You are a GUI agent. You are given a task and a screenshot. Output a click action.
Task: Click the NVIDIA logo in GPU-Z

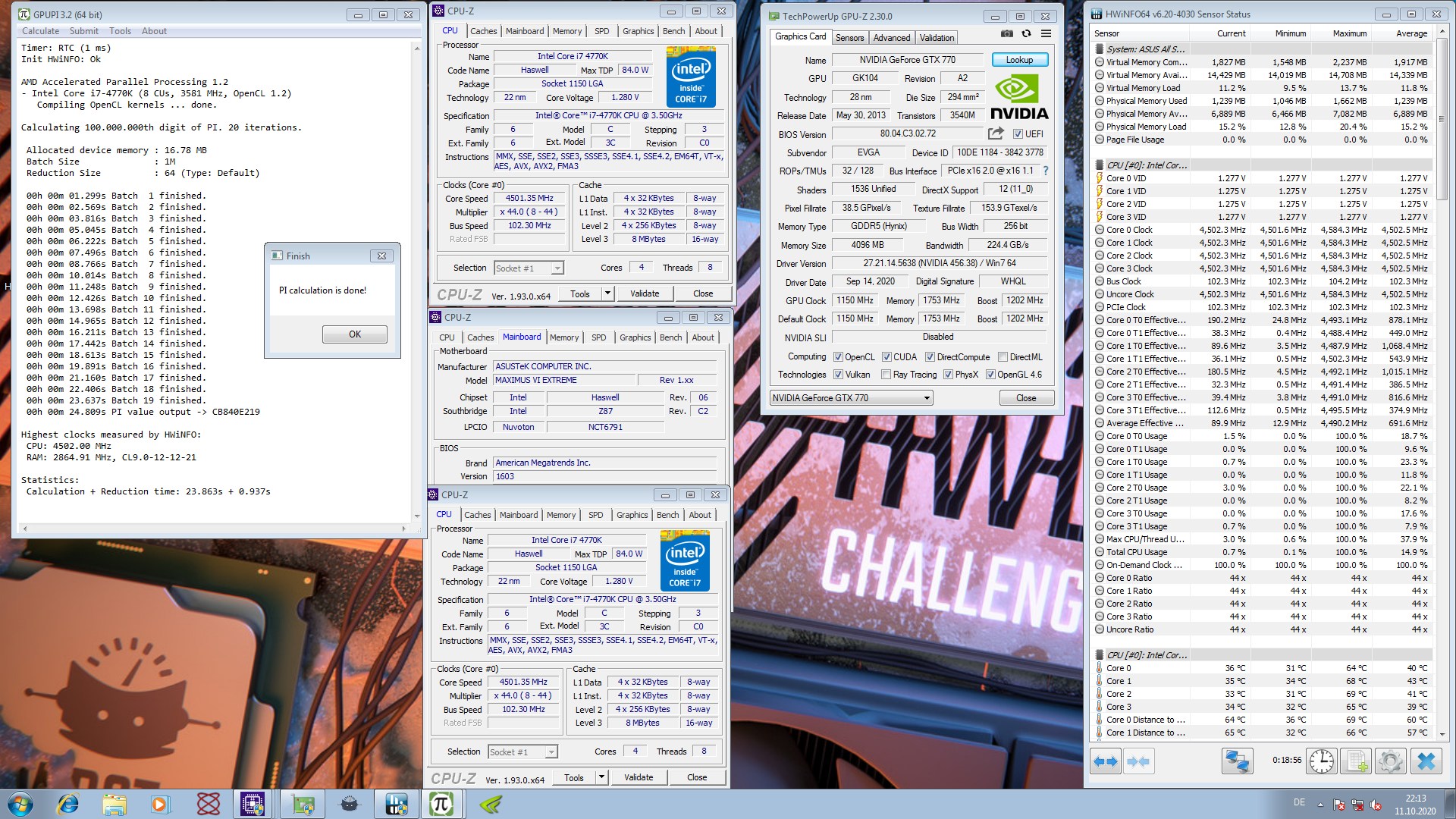coord(1019,98)
